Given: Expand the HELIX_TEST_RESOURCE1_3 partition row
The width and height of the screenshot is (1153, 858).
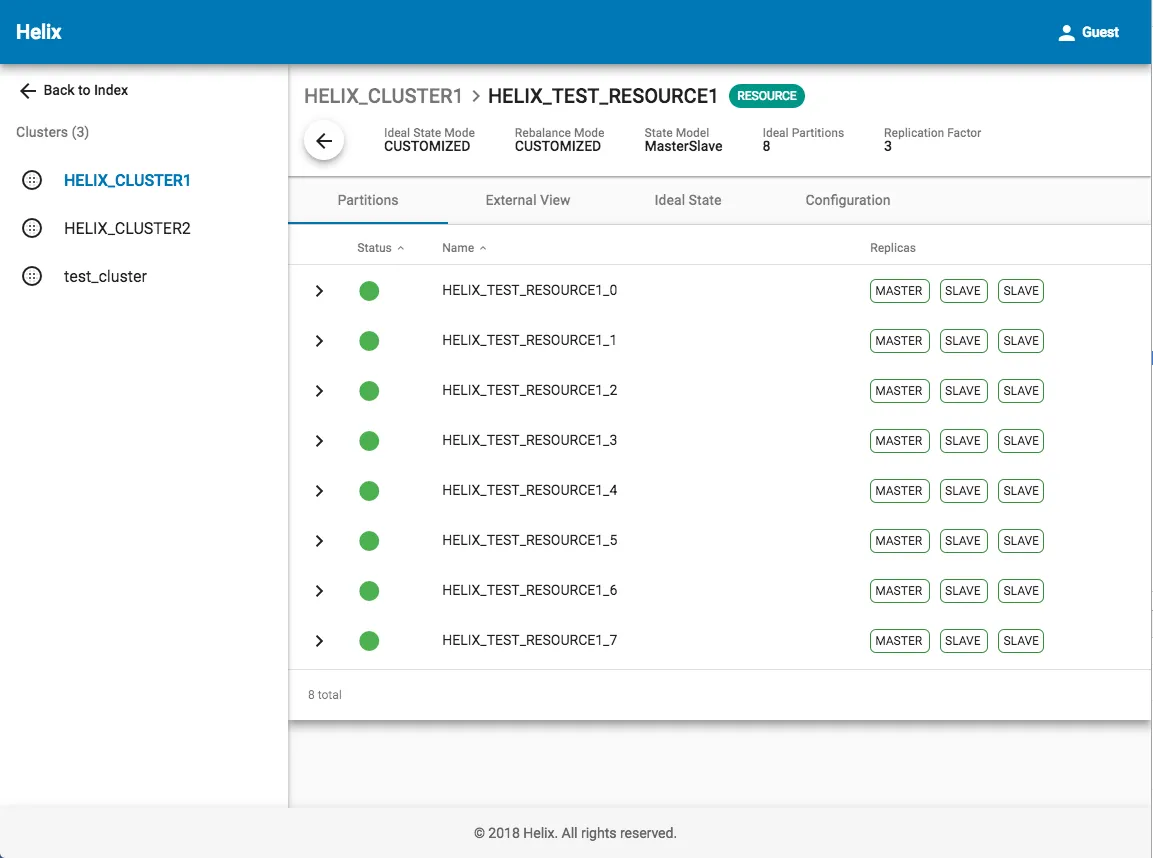Looking at the screenshot, I should (319, 441).
